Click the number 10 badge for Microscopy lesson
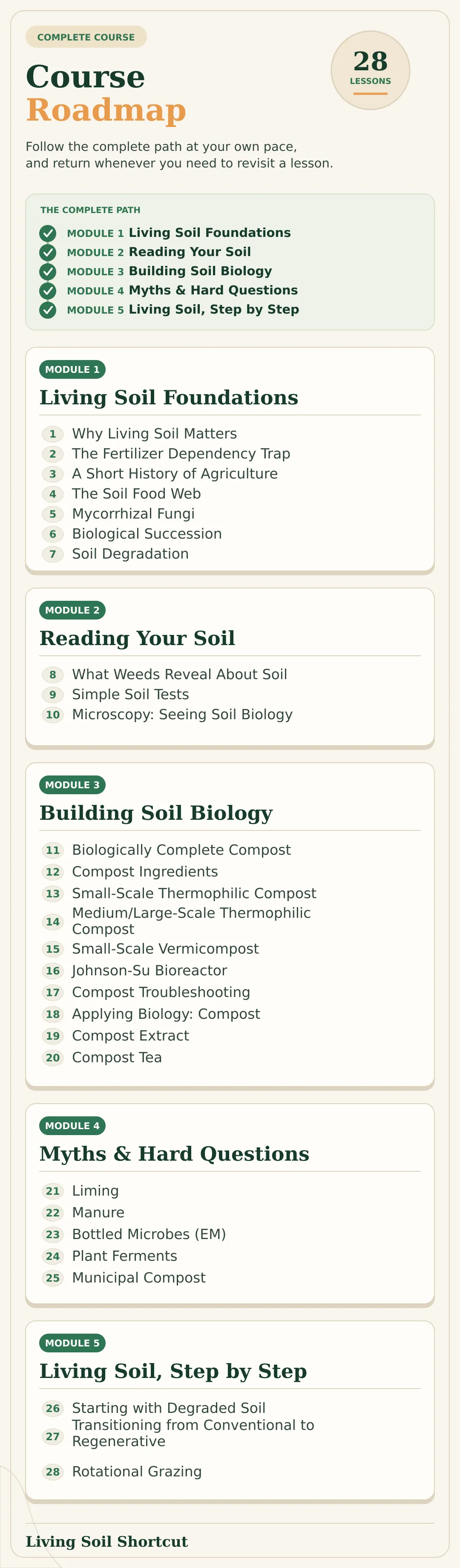This screenshot has width=460, height=1568. pyautogui.click(x=53, y=715)
